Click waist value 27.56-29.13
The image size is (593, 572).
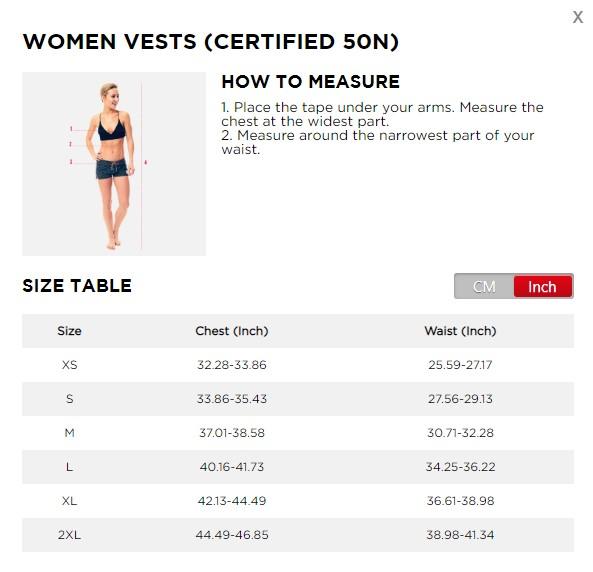point(460,399)
